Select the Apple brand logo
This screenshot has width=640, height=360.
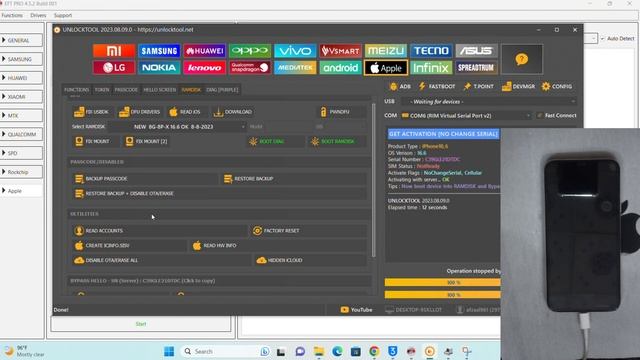pos(386,68)
